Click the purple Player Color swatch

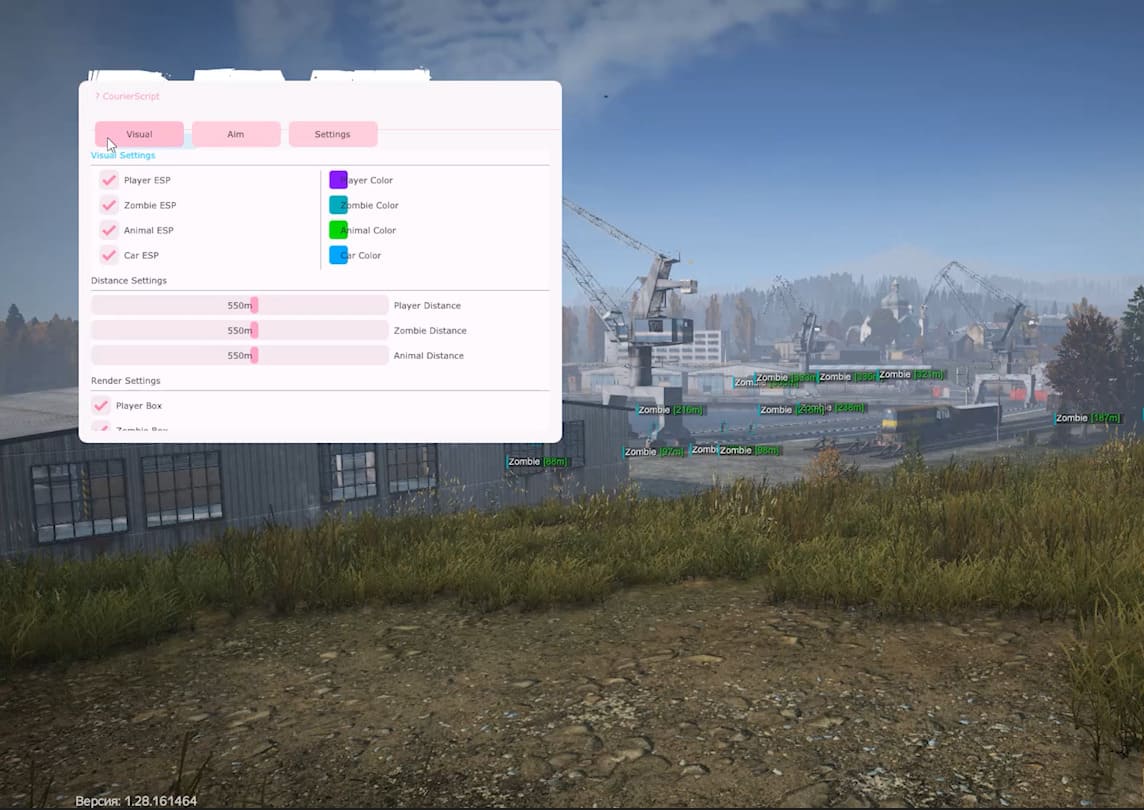point(338,180)
